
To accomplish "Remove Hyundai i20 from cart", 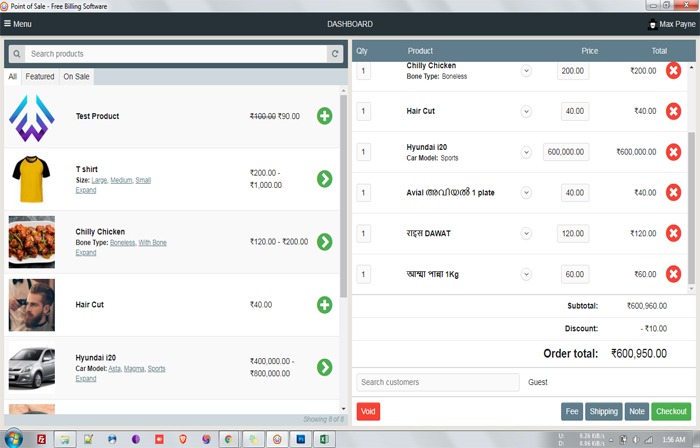I will (x=673, y=152).
